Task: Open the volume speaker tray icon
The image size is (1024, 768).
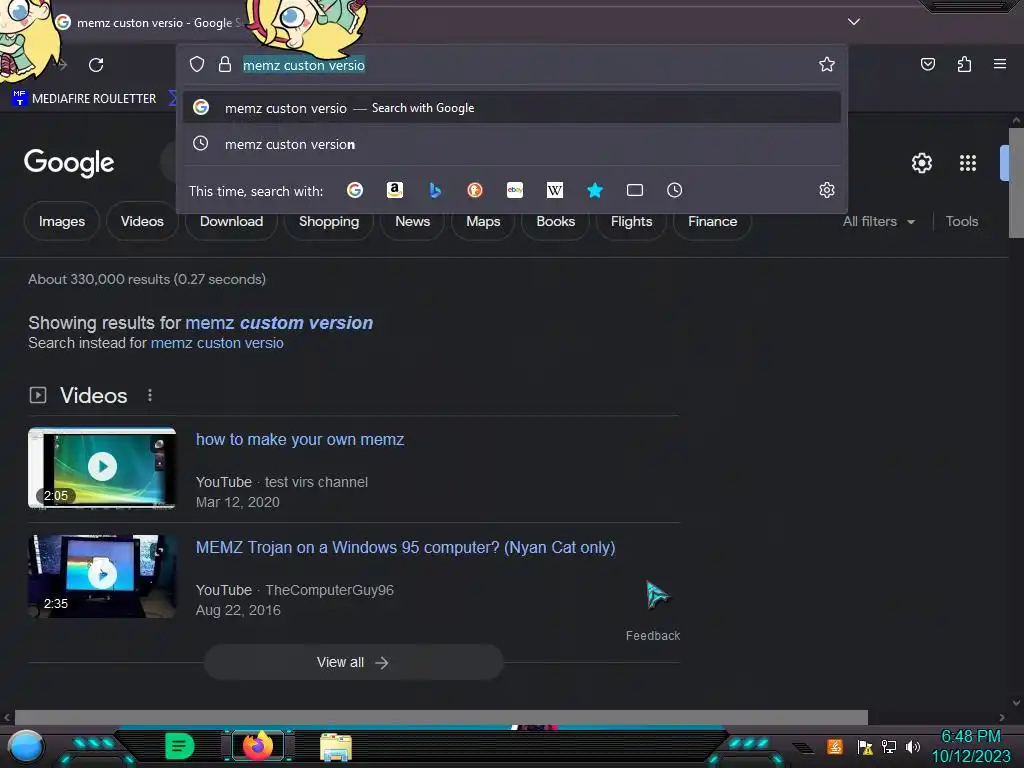Action: [913, 746]
